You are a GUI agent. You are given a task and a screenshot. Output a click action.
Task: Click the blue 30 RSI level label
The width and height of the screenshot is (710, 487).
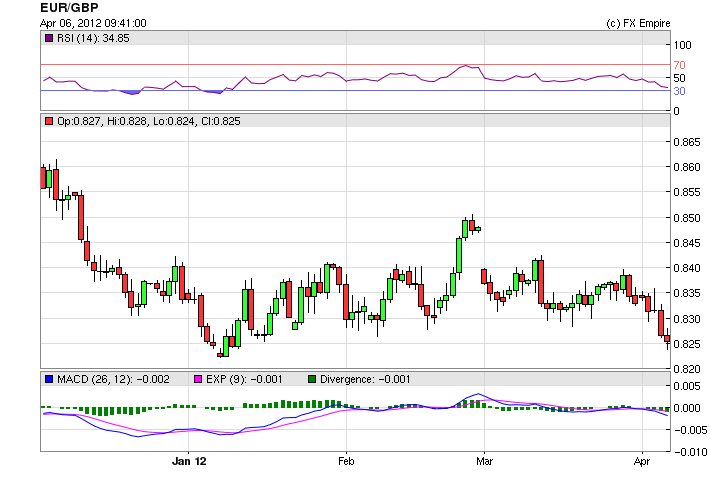click(679, 91)
